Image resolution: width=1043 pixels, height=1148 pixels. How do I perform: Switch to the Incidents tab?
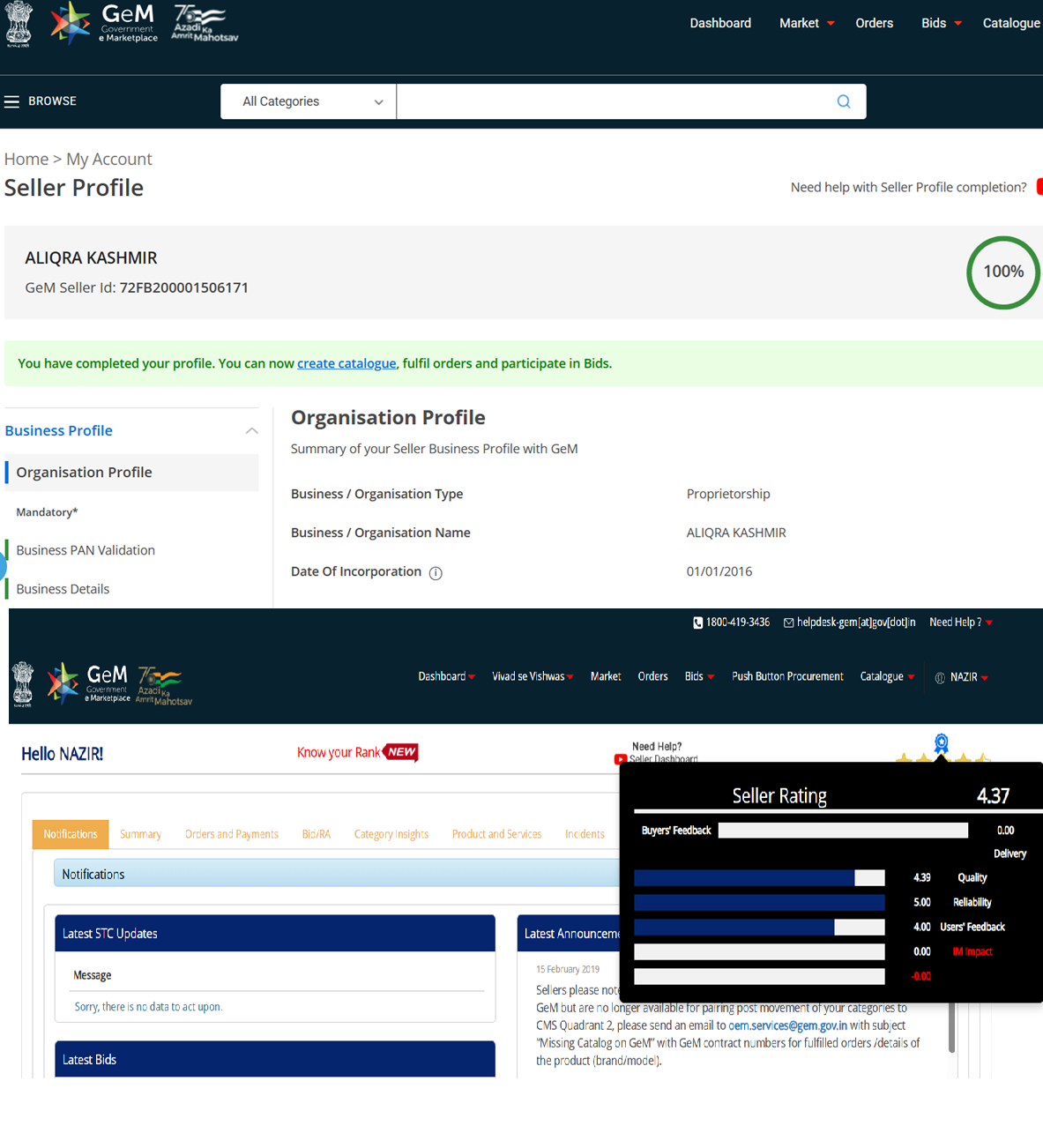[x=585, y=834]
